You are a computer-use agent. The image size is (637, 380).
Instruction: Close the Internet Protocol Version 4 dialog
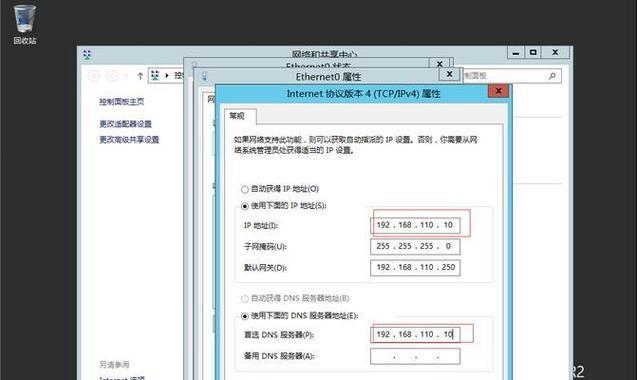[498, 91]
